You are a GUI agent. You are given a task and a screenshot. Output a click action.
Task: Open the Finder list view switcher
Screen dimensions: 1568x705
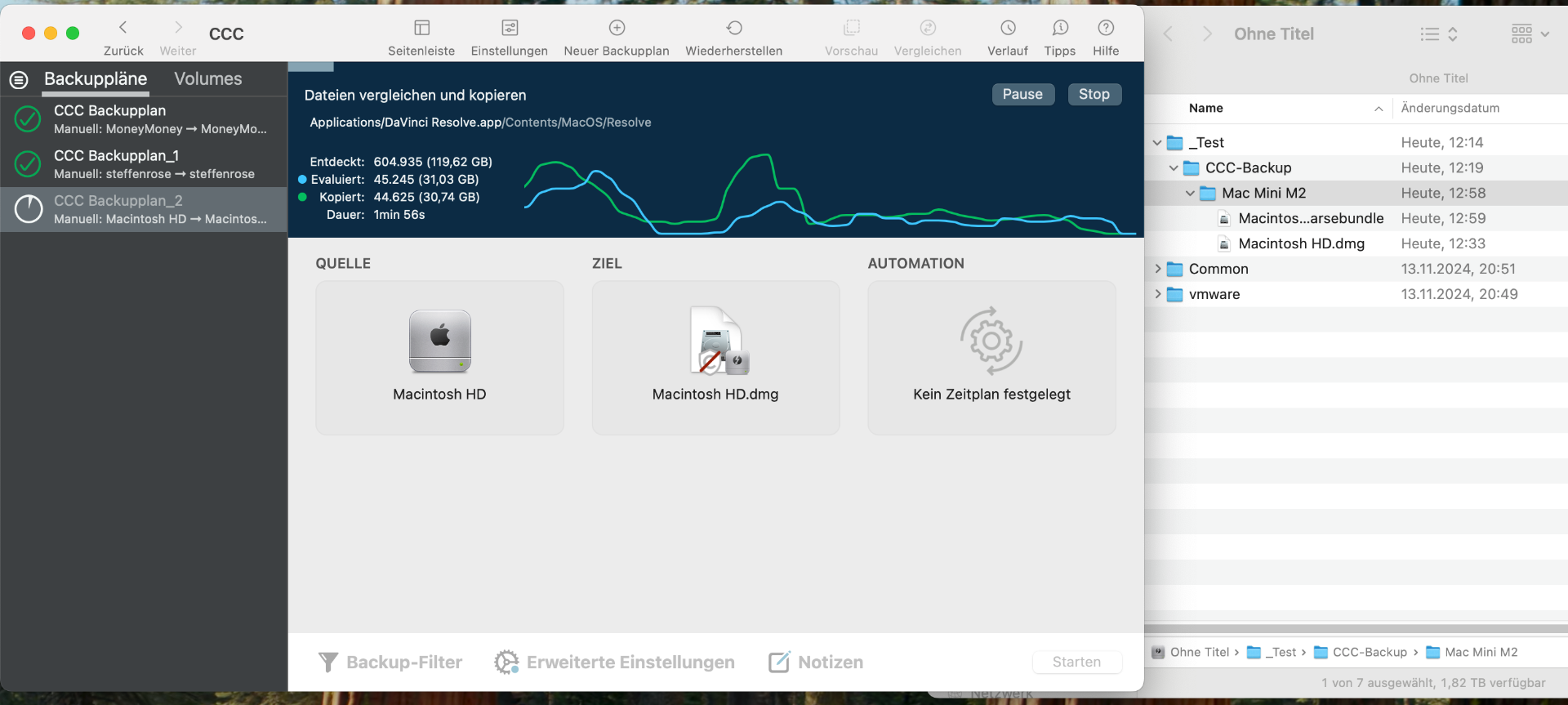point(1438,33)
